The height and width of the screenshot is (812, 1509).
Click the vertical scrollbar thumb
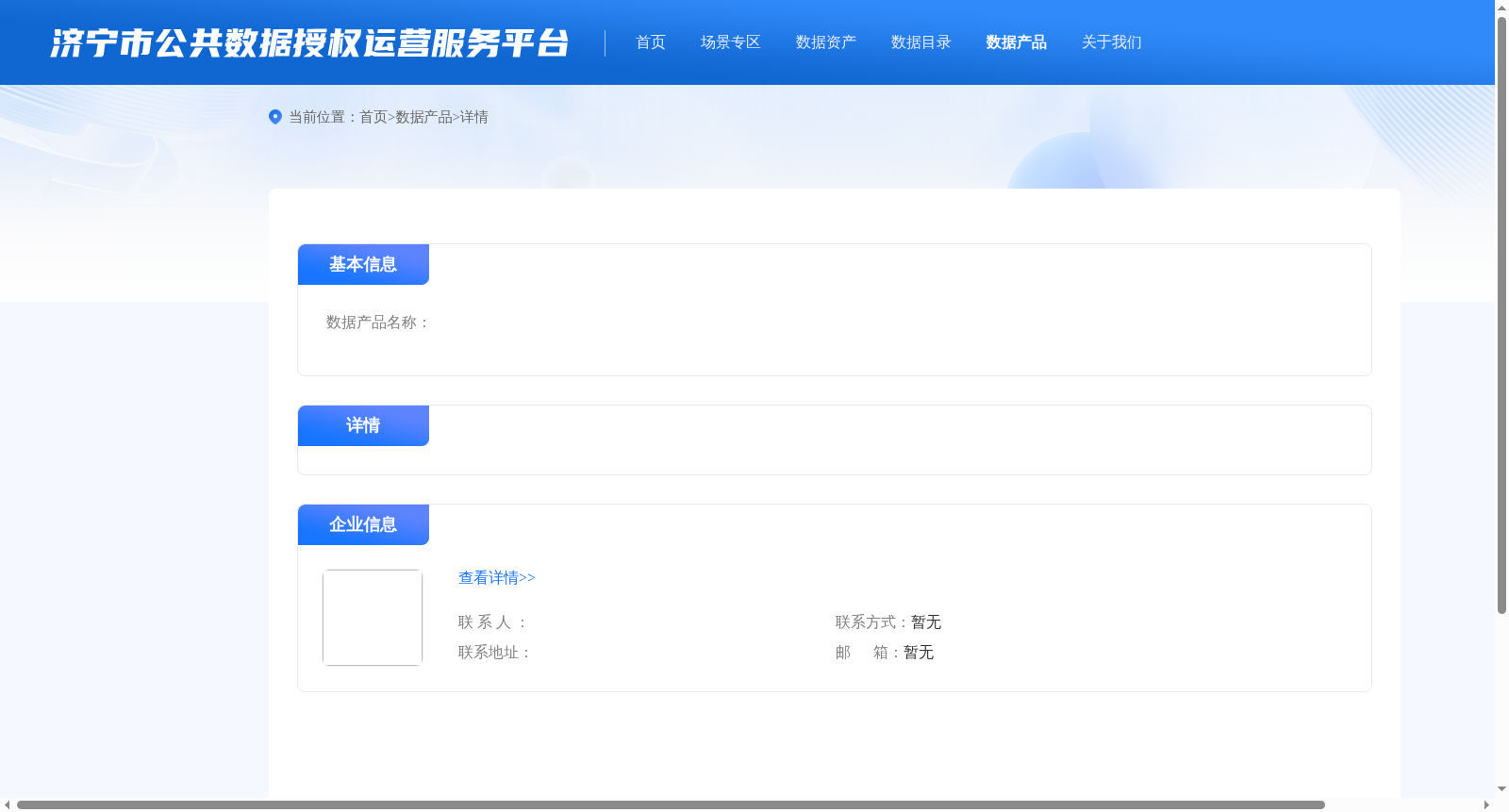point(1501,315)
